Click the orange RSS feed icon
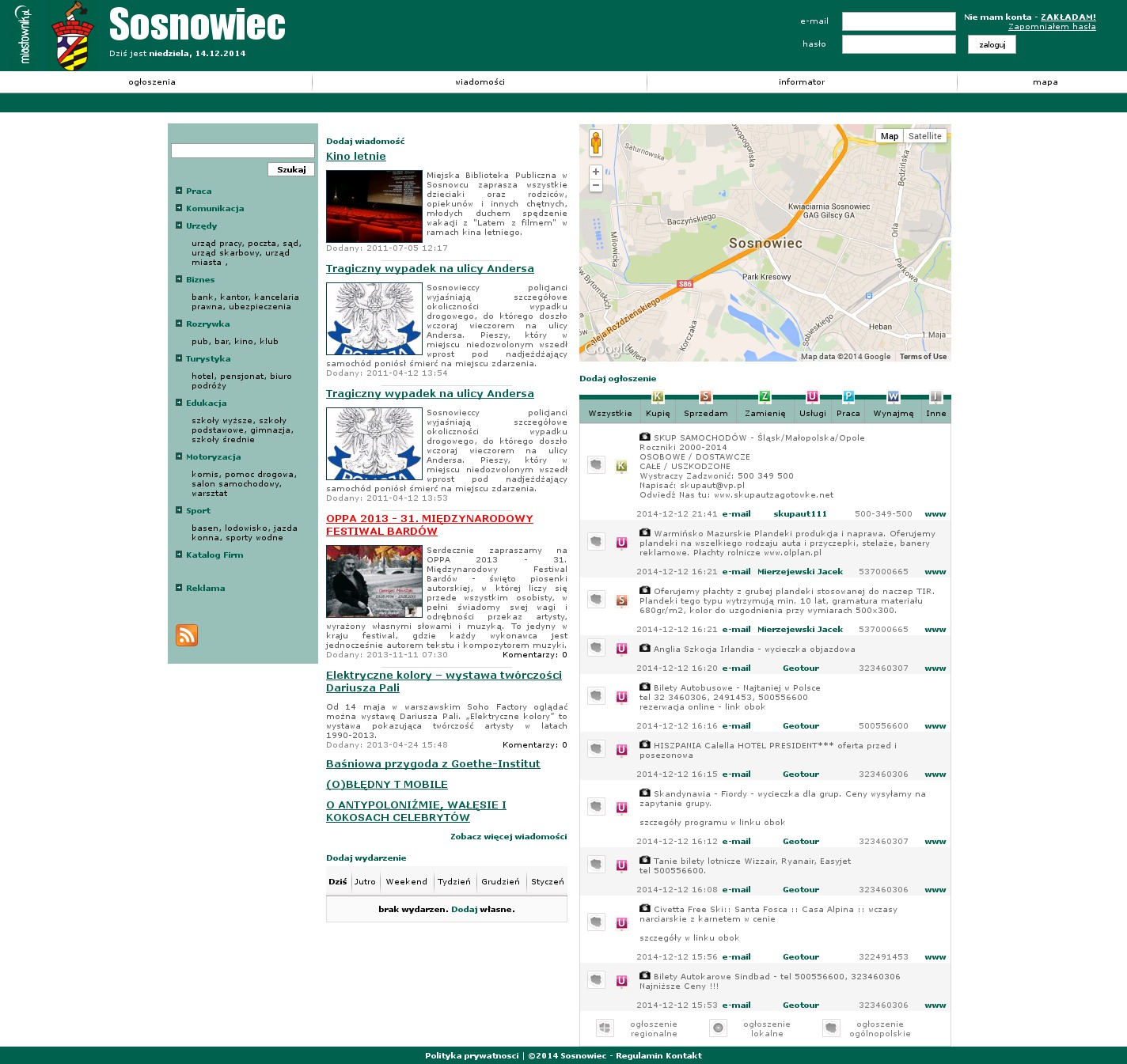The height and width of the screenshot is (1064, 1127). pos(187,635)
